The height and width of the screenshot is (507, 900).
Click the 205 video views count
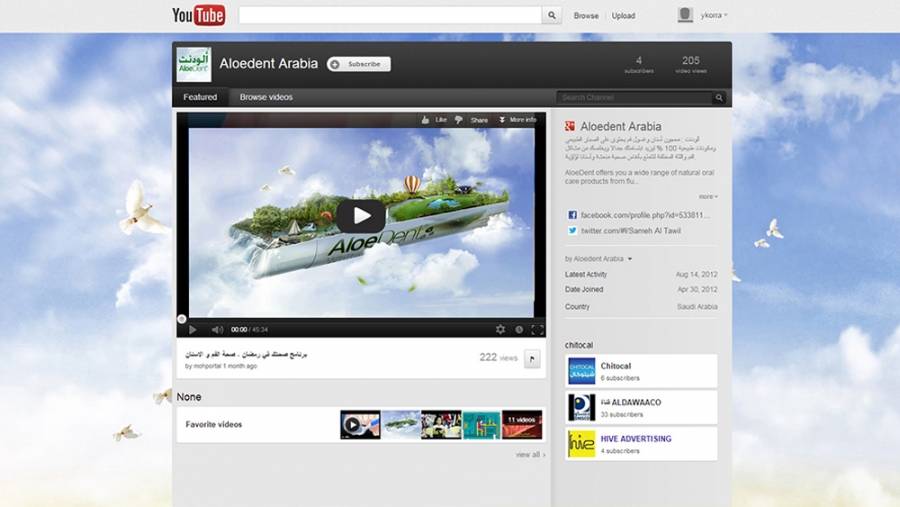tap(690, 64)
